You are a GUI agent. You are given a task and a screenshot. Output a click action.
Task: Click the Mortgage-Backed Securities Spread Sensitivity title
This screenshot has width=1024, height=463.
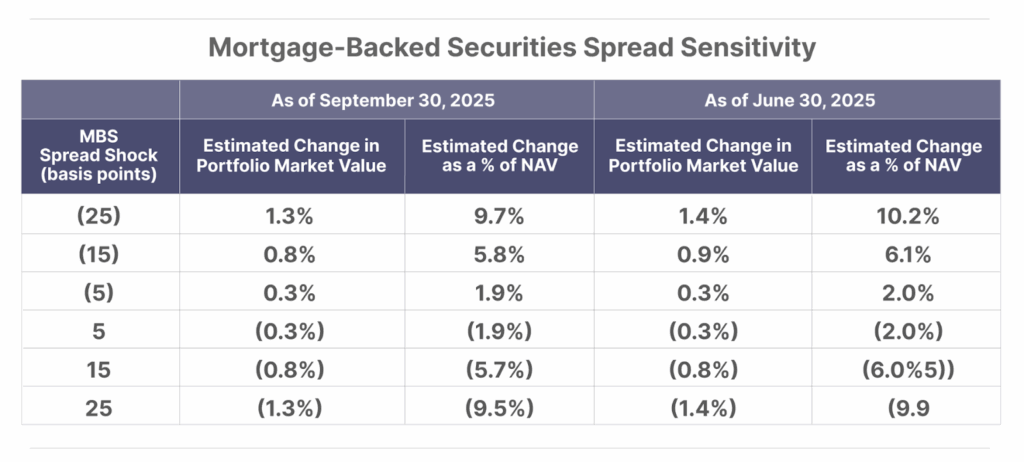pos(511,47)
